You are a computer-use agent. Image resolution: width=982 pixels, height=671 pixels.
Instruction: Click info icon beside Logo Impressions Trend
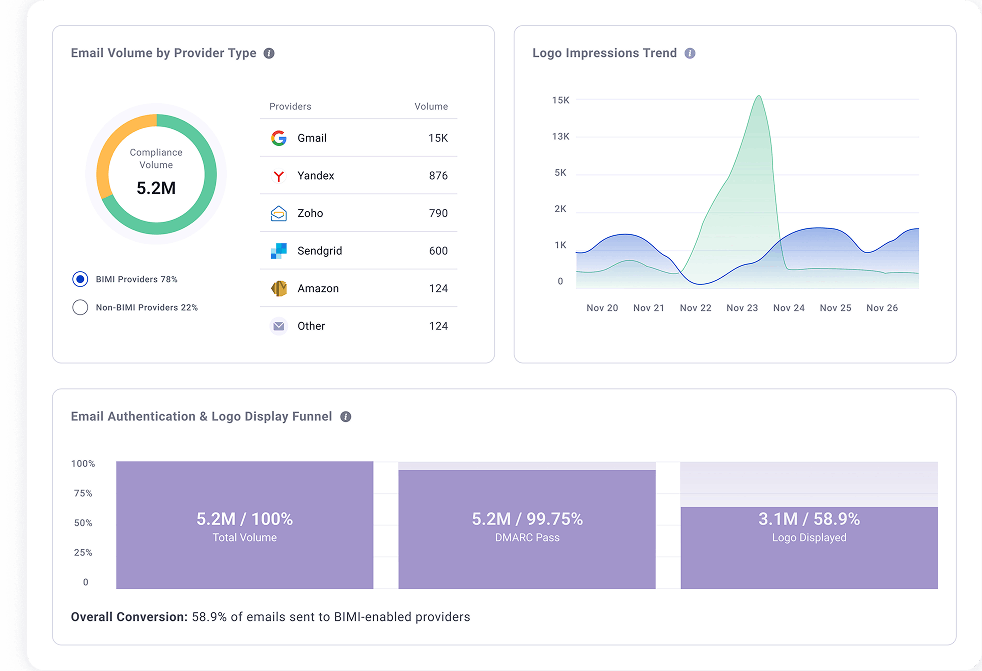(690, 53)
